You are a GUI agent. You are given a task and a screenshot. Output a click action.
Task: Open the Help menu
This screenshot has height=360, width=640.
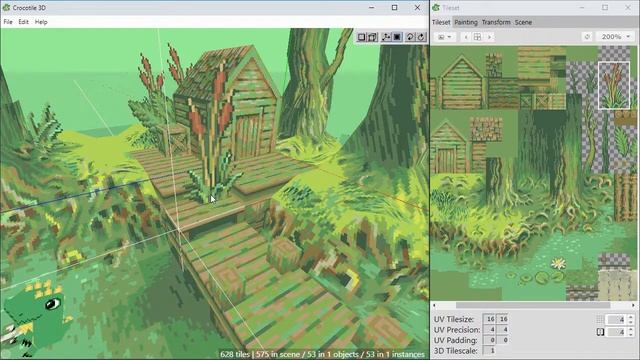point(41,22)
